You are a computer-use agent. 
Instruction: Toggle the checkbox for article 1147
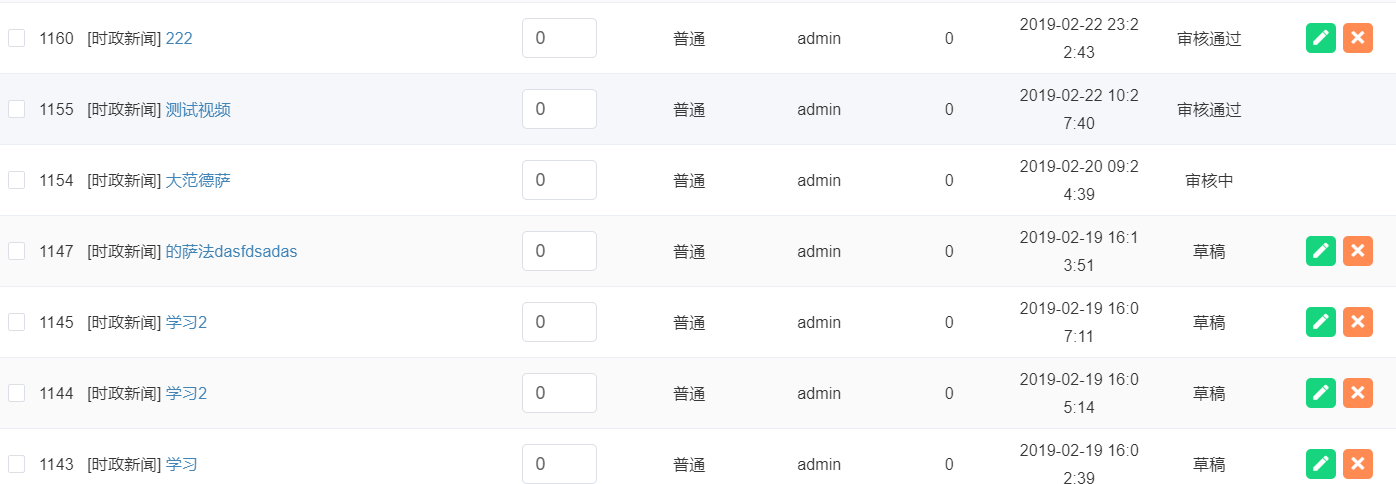(17, 251)
